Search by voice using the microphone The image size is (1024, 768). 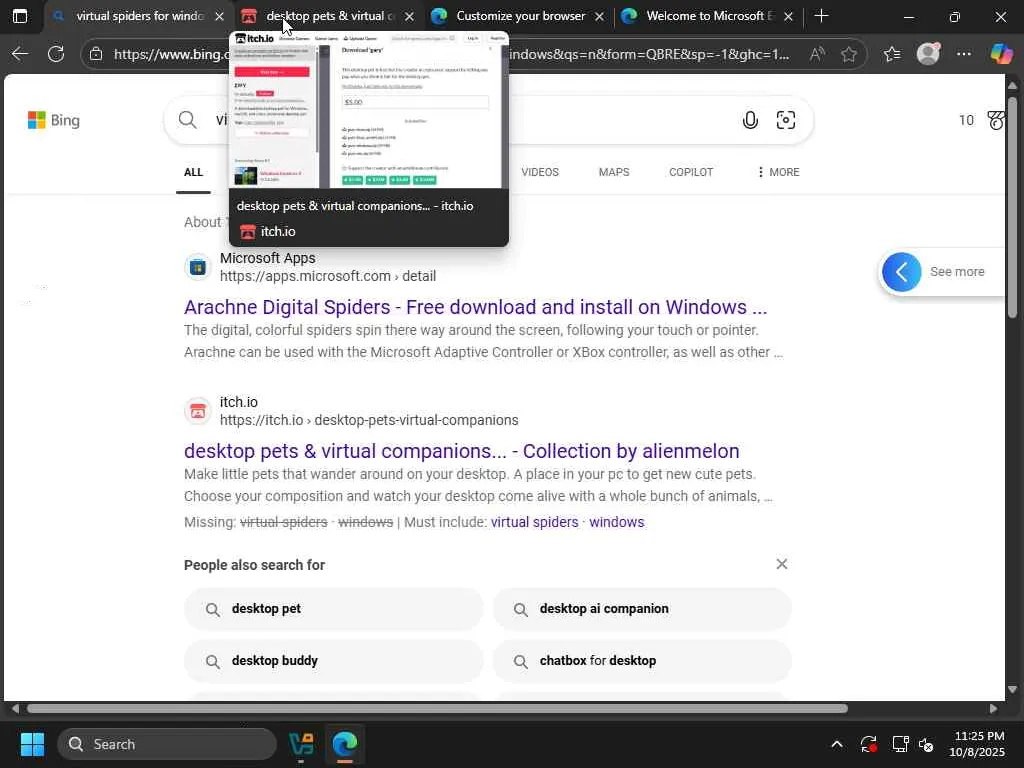tap(750, 120)
